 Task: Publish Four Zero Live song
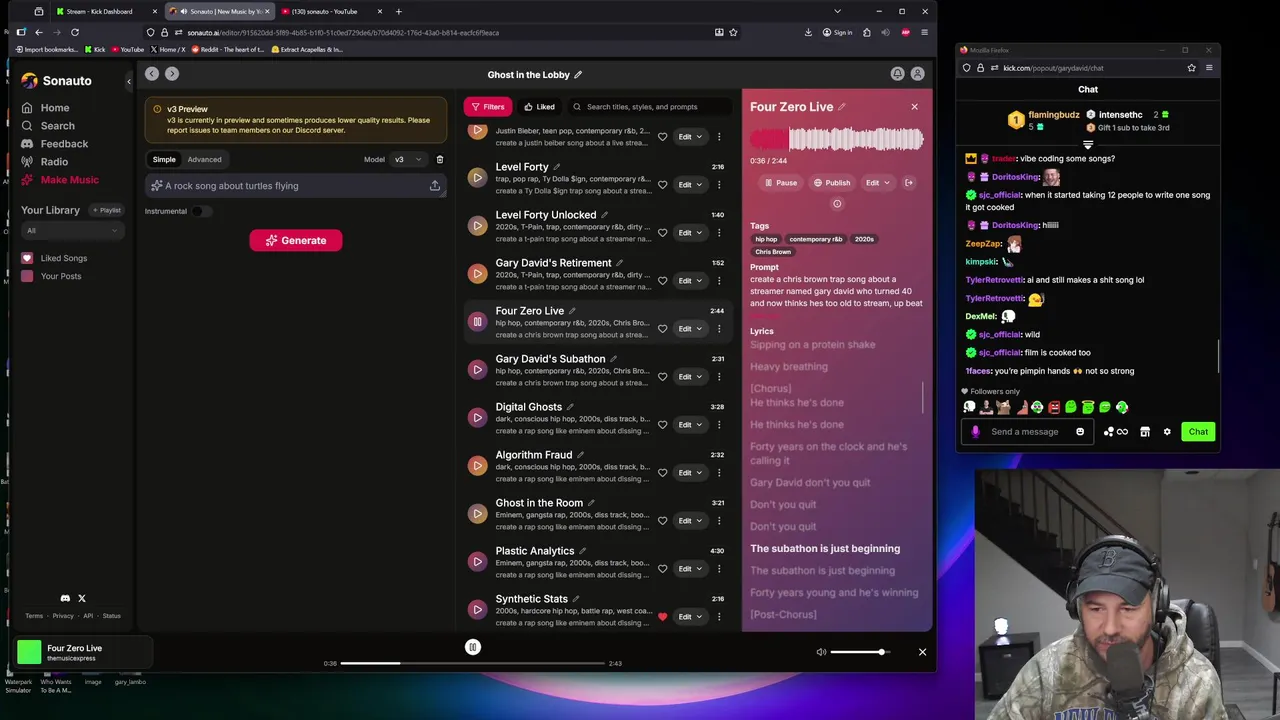[x=832, y=183]
